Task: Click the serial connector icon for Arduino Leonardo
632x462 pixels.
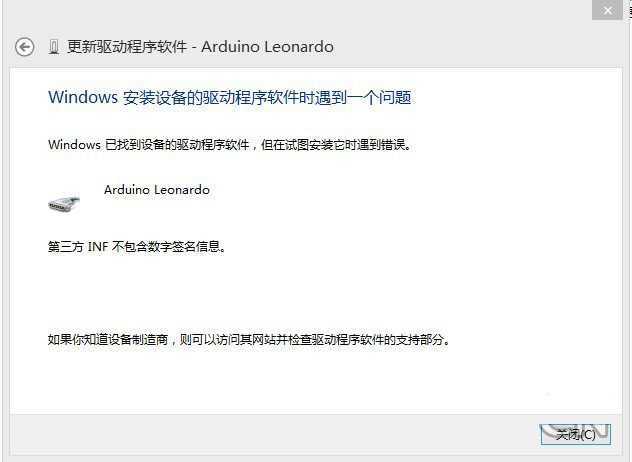Action: (x=64, y=203)
